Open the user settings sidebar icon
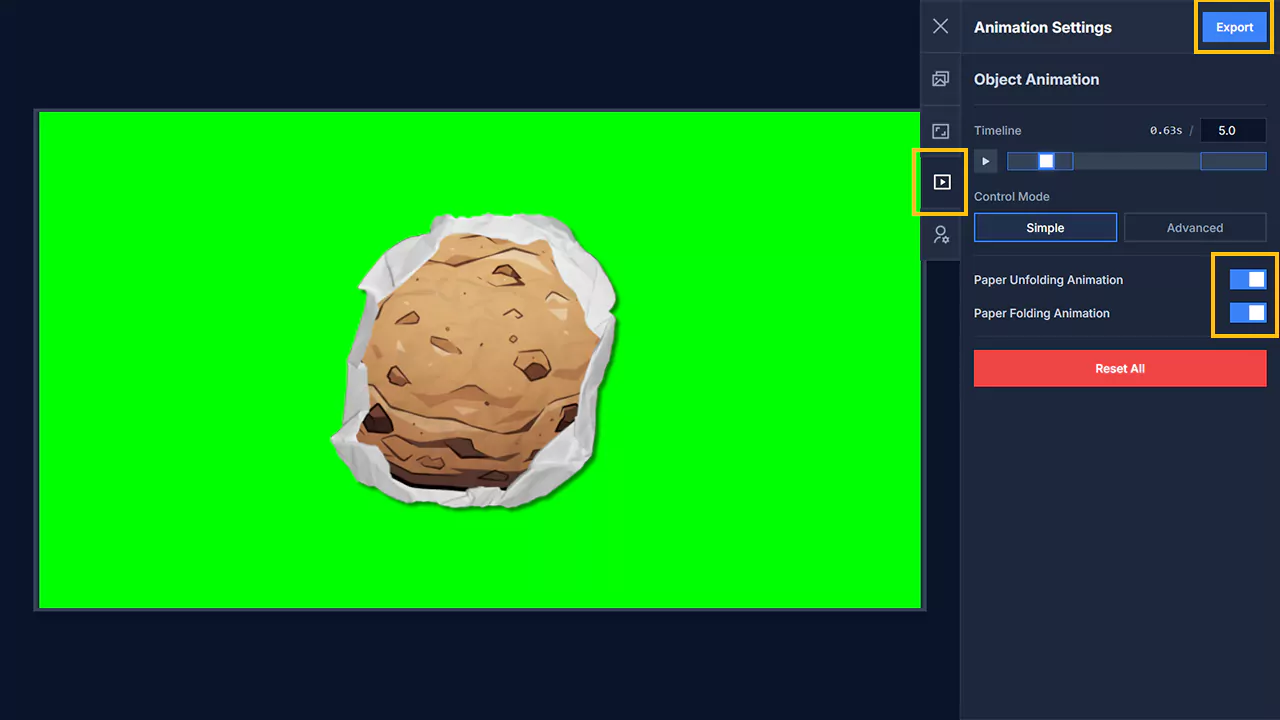Screen dimensions: 1280x720 (x=940, y=235)
